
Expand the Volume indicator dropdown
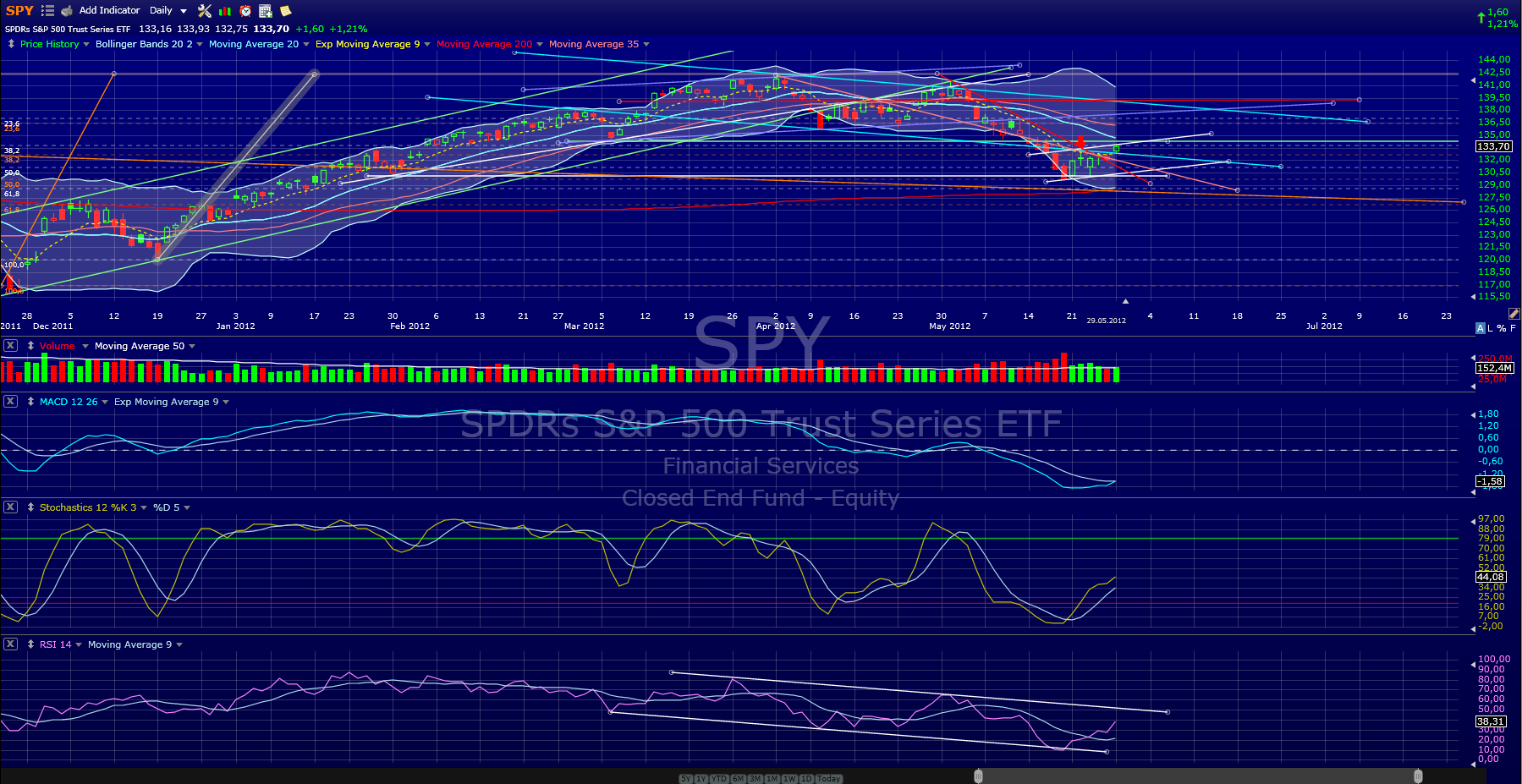click(x=85, y=346)
